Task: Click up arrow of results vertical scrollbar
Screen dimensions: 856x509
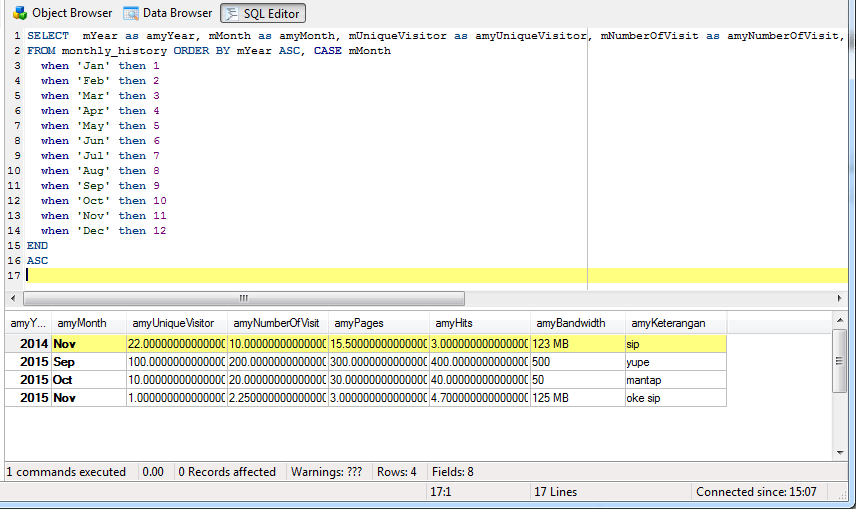Action: (840, 320)
